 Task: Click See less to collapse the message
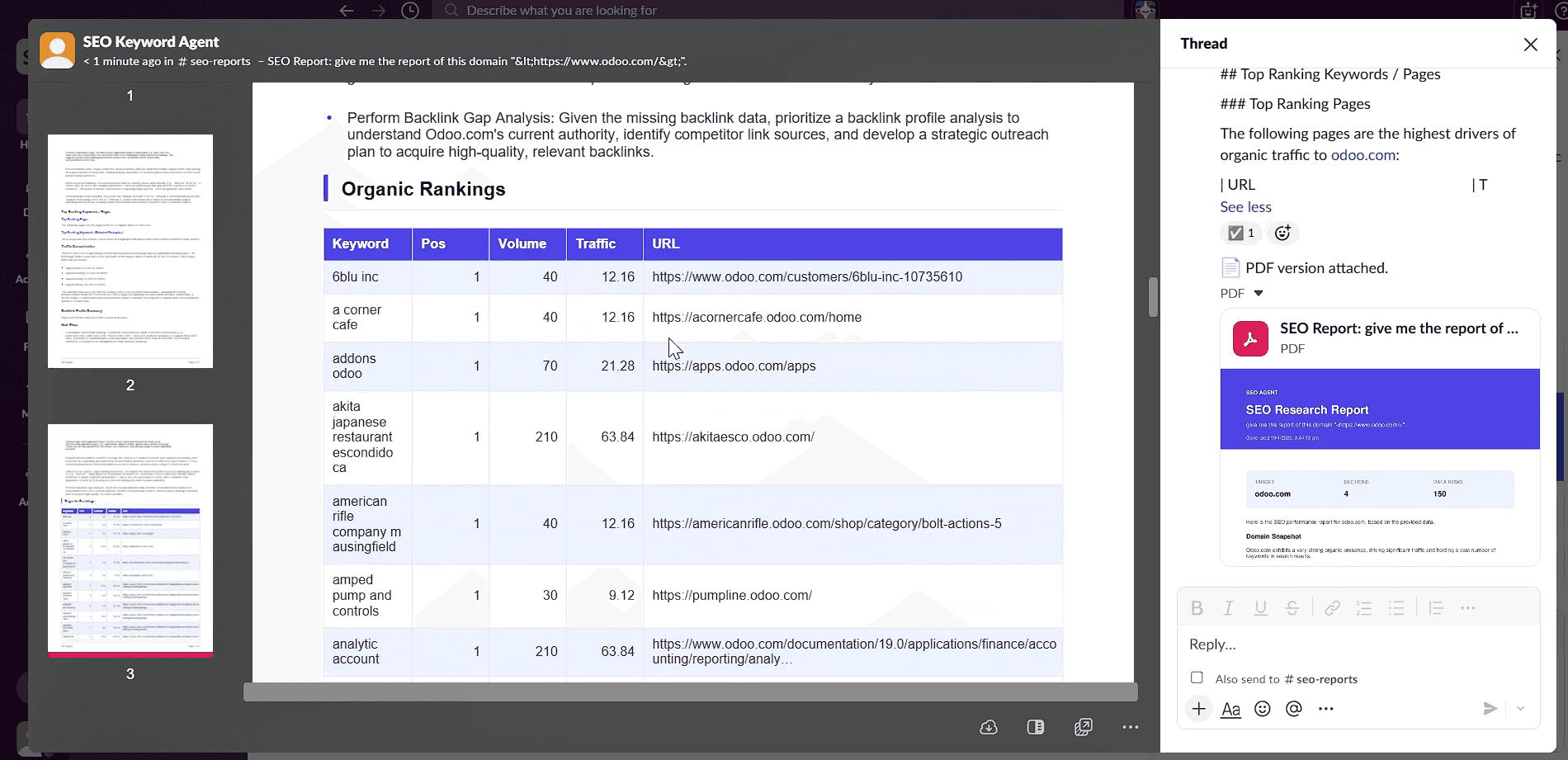pos(1245,207)
